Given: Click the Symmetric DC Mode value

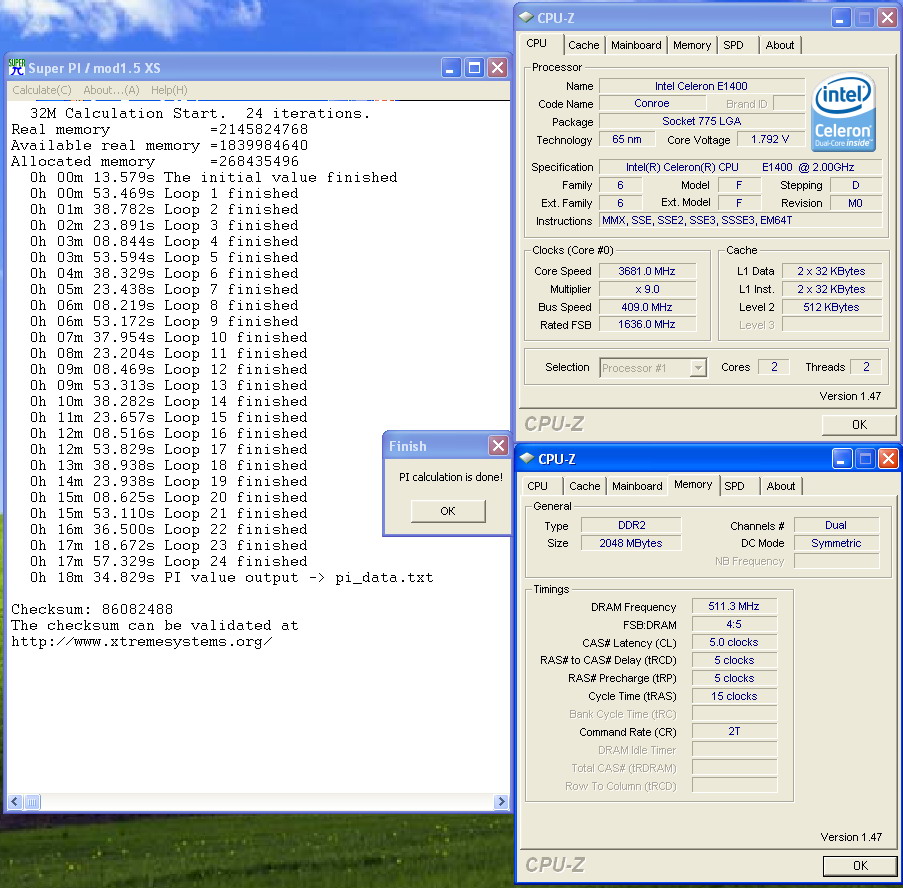Looking at the screenshot, I should point(836,543).
